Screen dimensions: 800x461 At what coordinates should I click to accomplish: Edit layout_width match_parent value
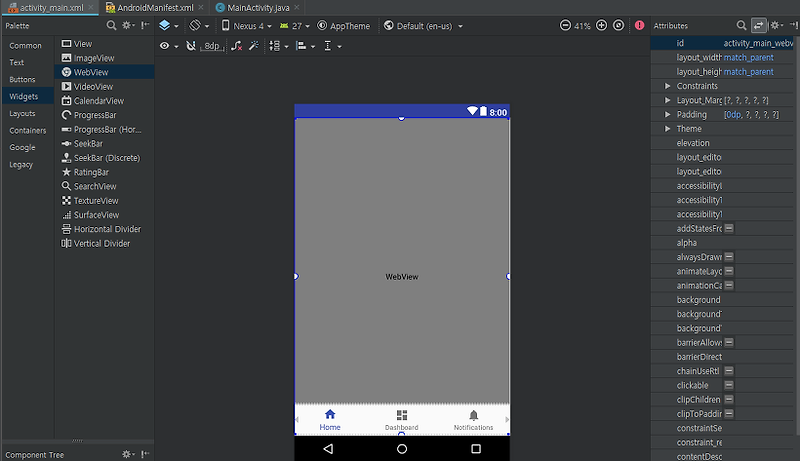pyautogui.click(x=758, y=58)
